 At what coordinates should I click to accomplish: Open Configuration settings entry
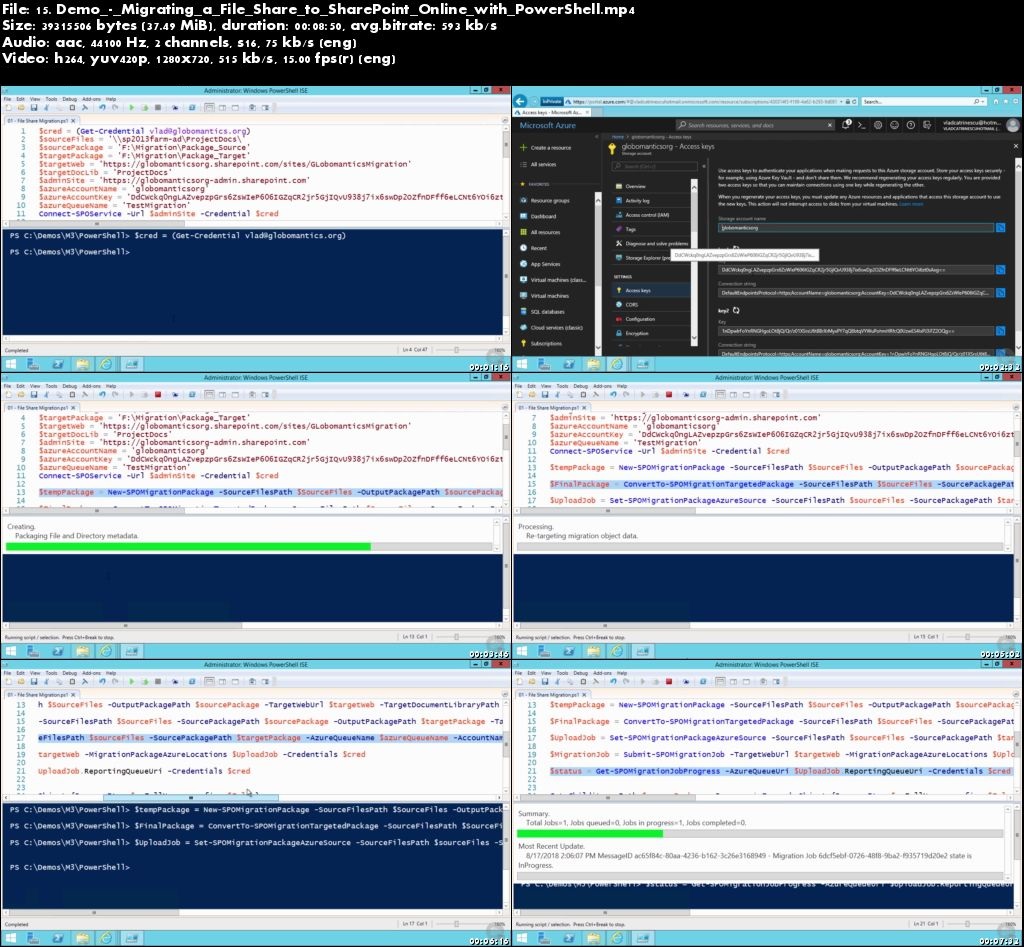click(x=635, y=319)
